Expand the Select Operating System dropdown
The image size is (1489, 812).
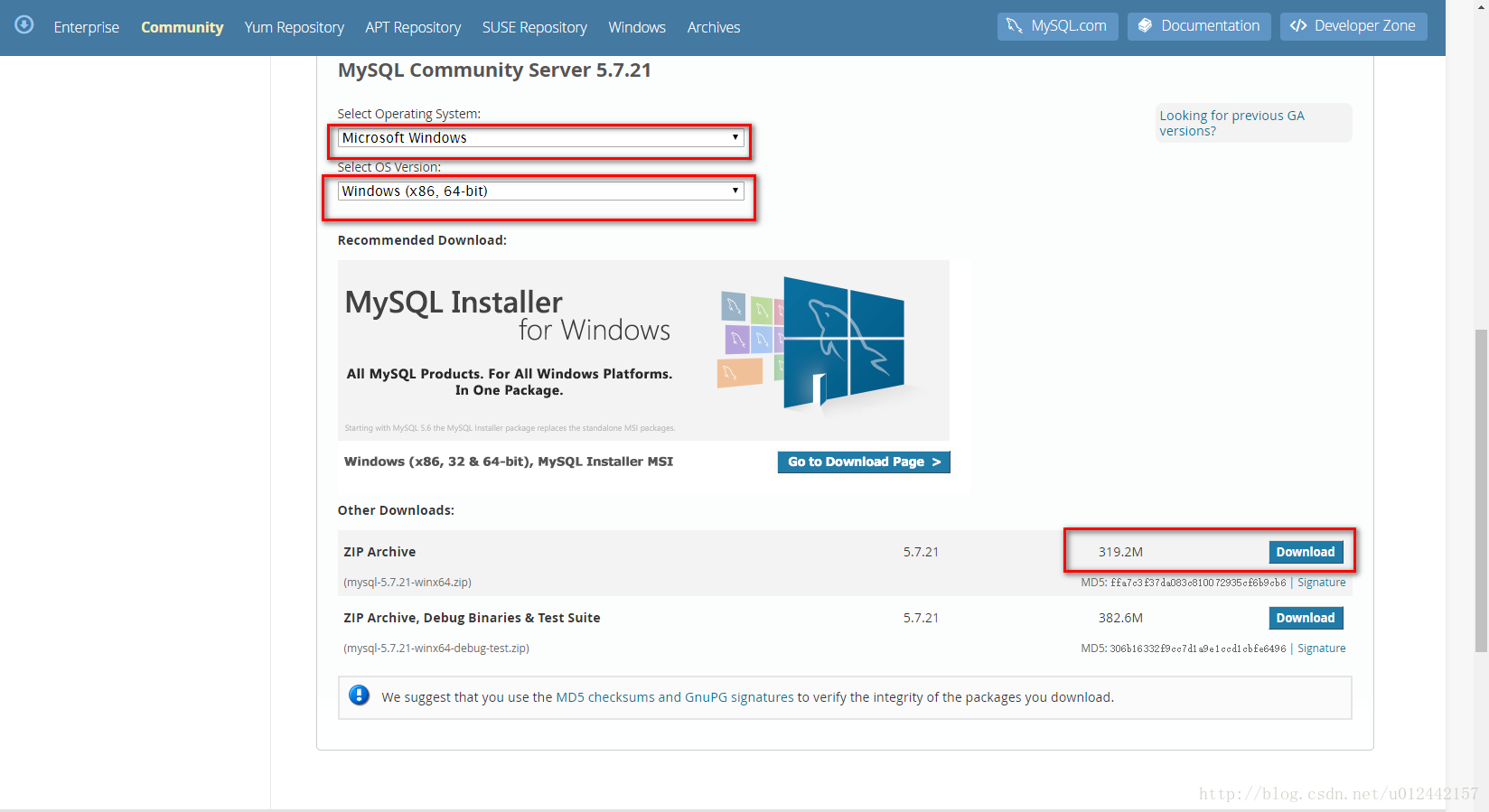coord(540,138)
